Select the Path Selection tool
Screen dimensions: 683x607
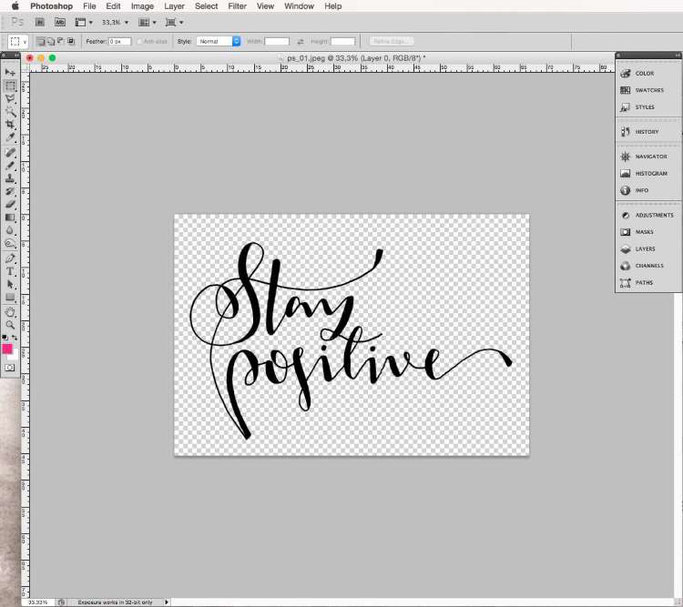pyautogui.click(x=10, y=285)
